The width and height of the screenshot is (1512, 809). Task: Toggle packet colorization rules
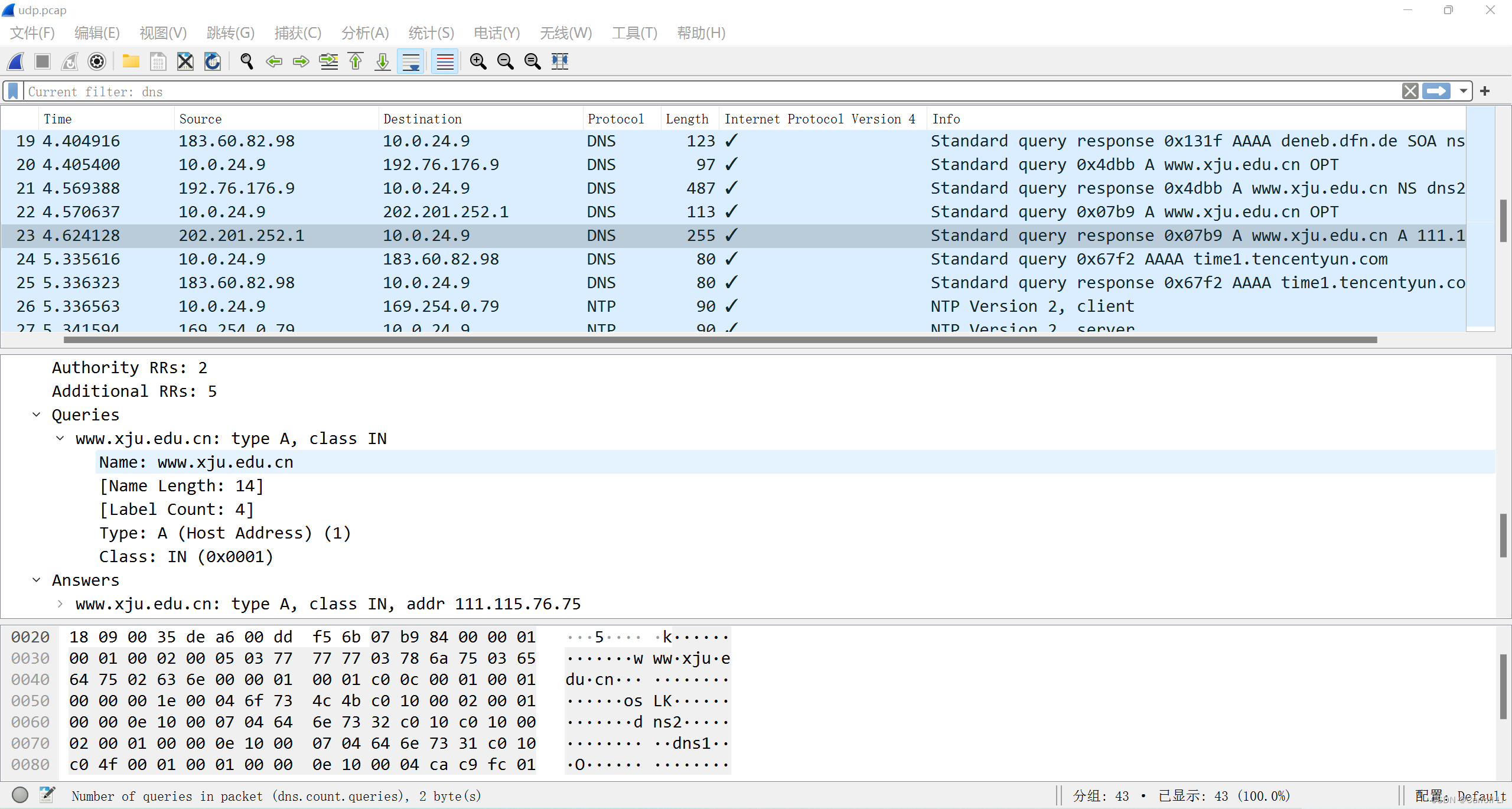(445, 61)
